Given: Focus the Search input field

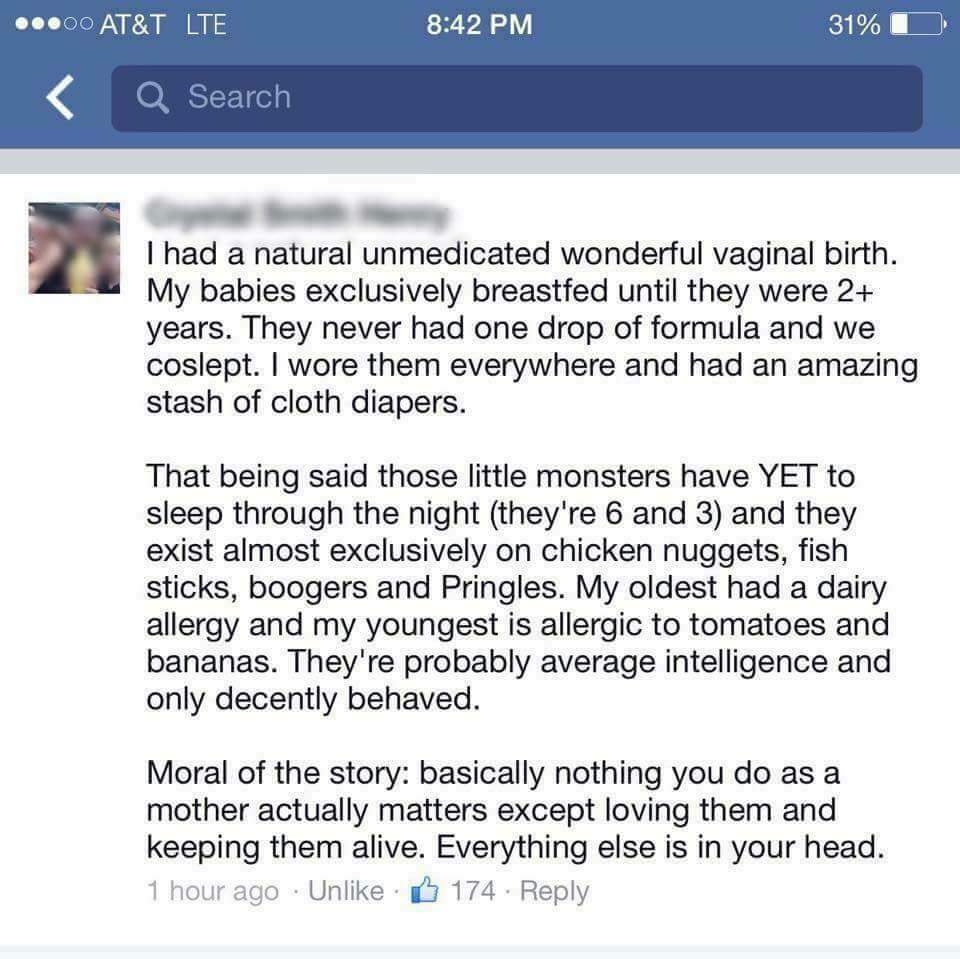Looking at the screenshot, I should click(517, 99).
